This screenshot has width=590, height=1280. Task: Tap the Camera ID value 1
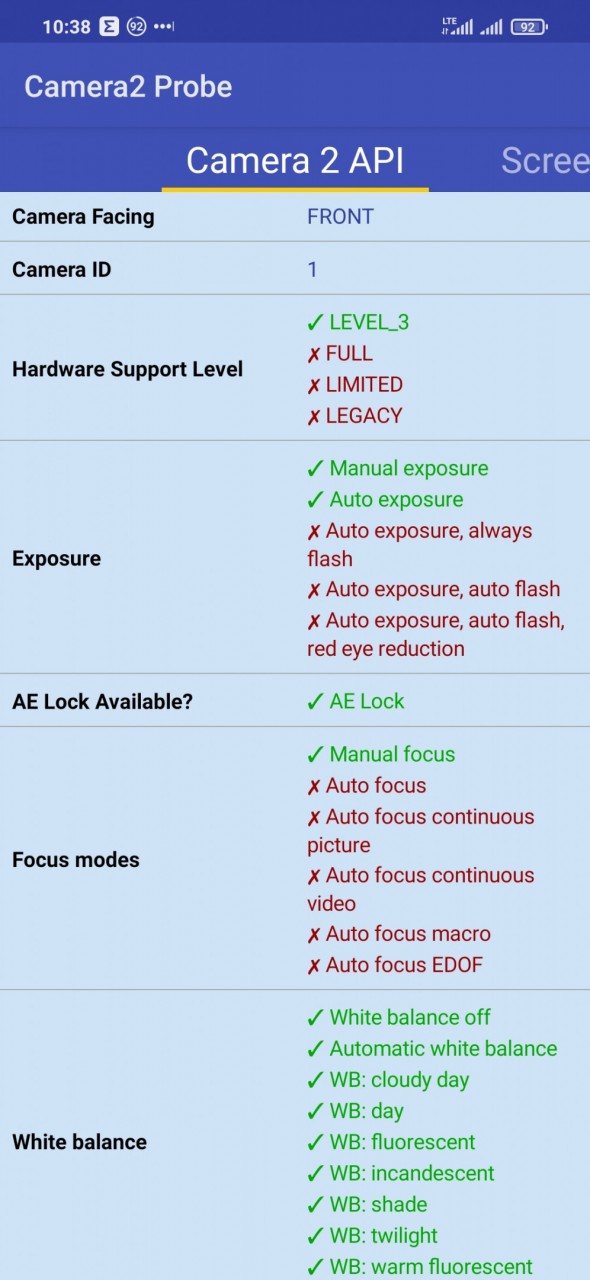click(312, 269)
